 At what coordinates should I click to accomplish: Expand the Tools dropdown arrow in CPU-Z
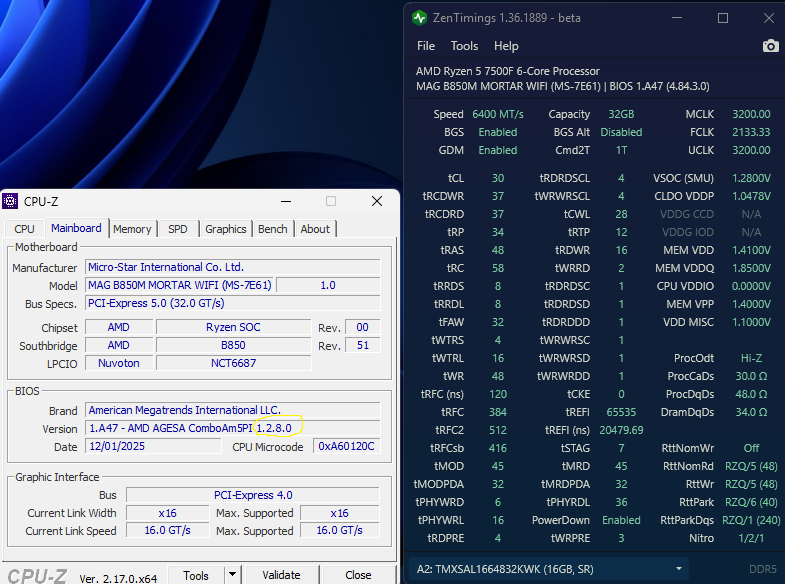click(x=232, y=575)
